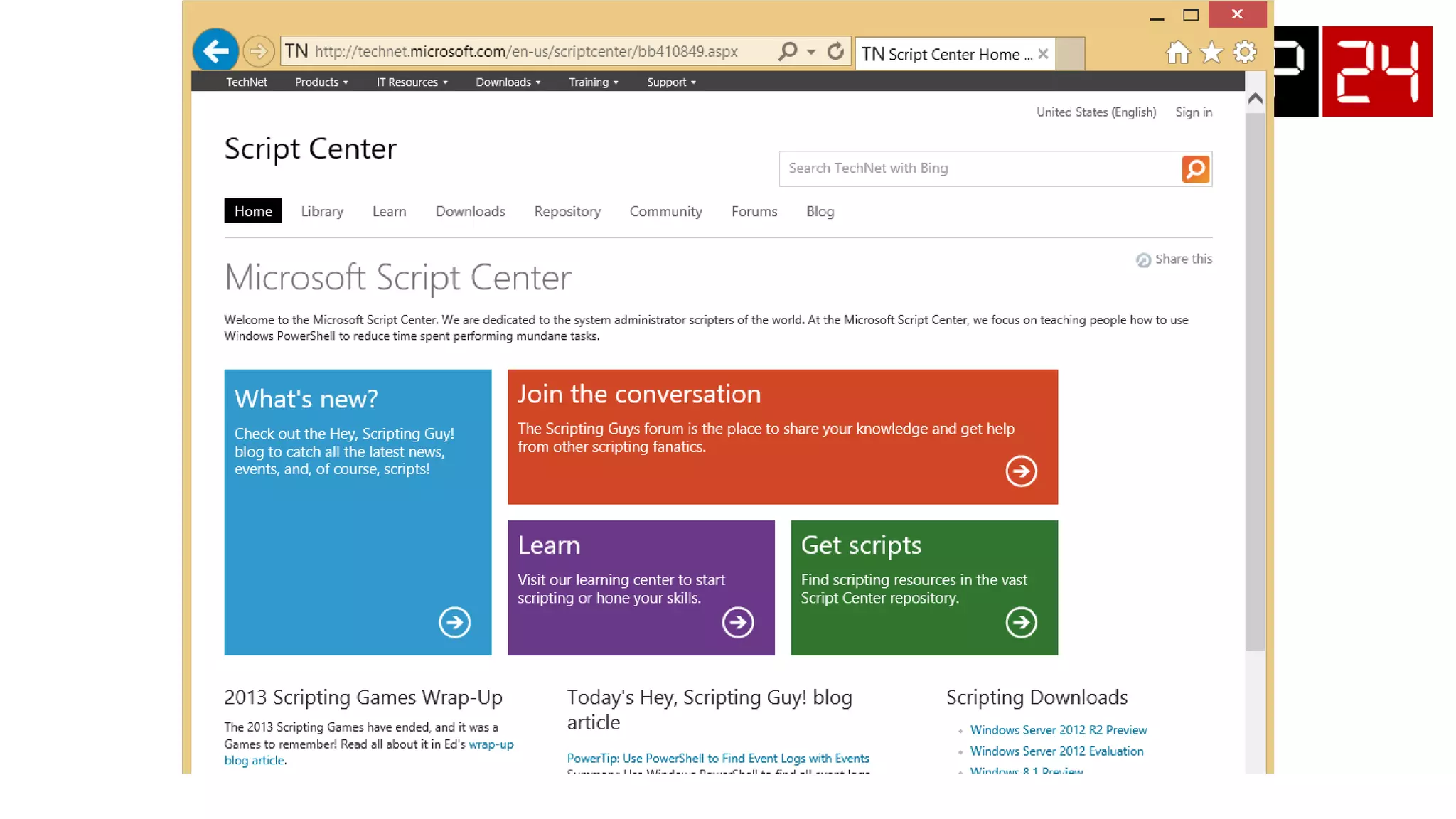Click the vertical scrollbar up arrow
Screen dimensions: 1456x819
[x=1256, y=98]
